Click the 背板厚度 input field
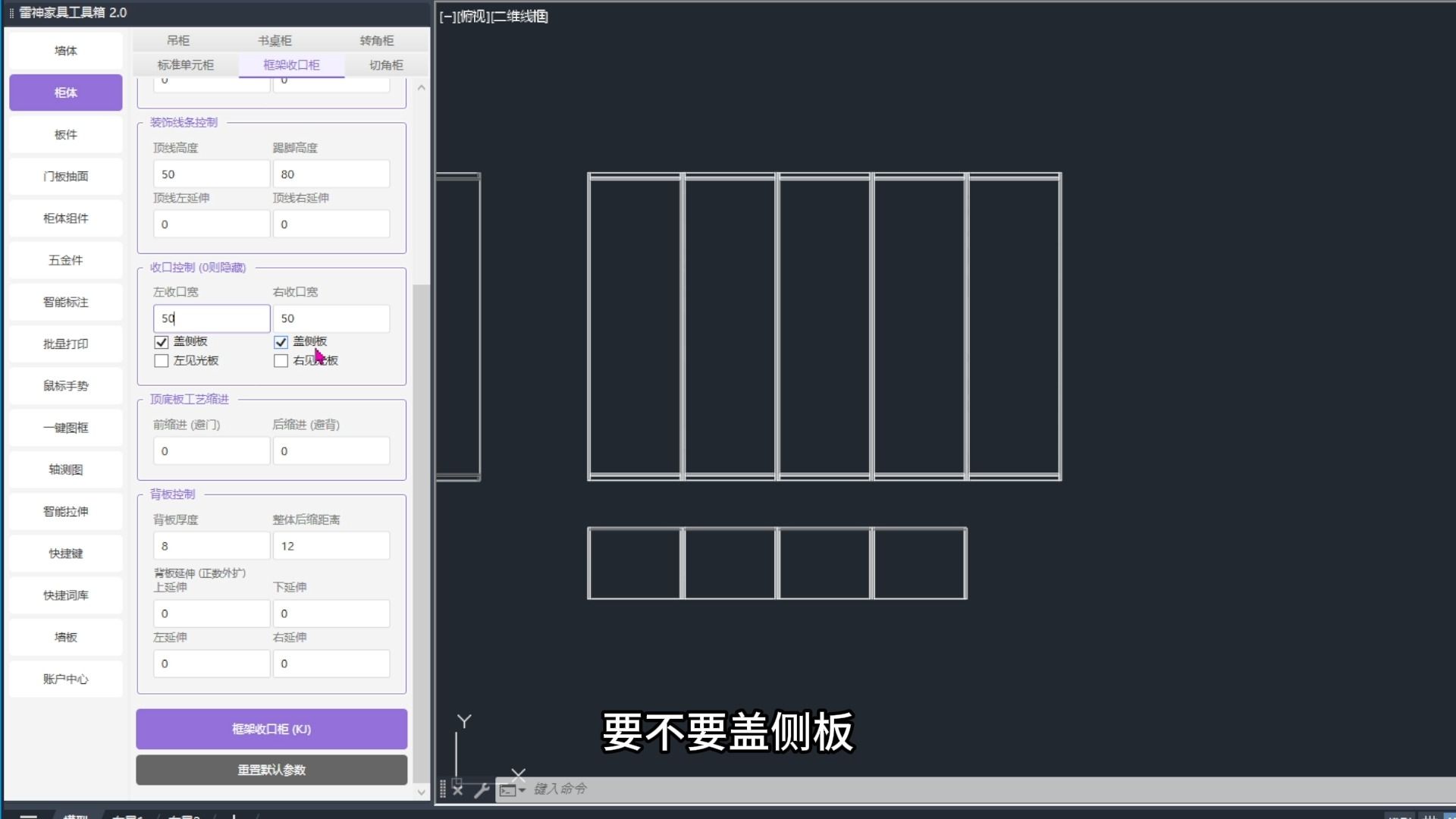Viewport: 1456px width, 819px height. pyautogui.click(x=212, y=546)
